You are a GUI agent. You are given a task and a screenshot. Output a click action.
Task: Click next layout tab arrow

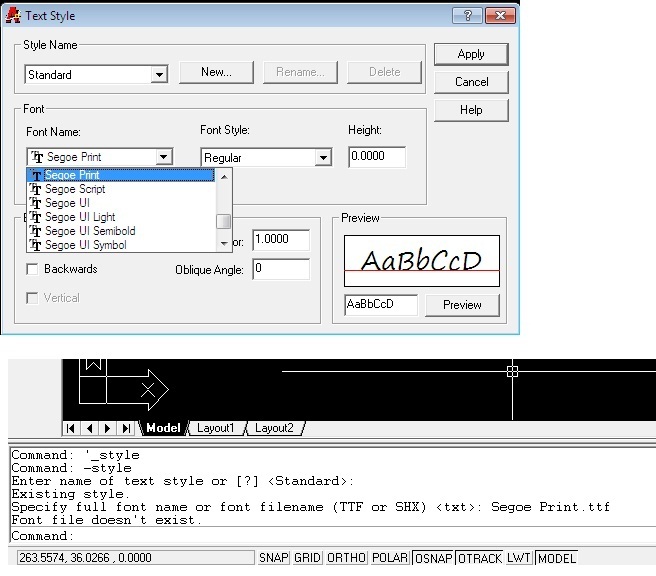point(108,428)
